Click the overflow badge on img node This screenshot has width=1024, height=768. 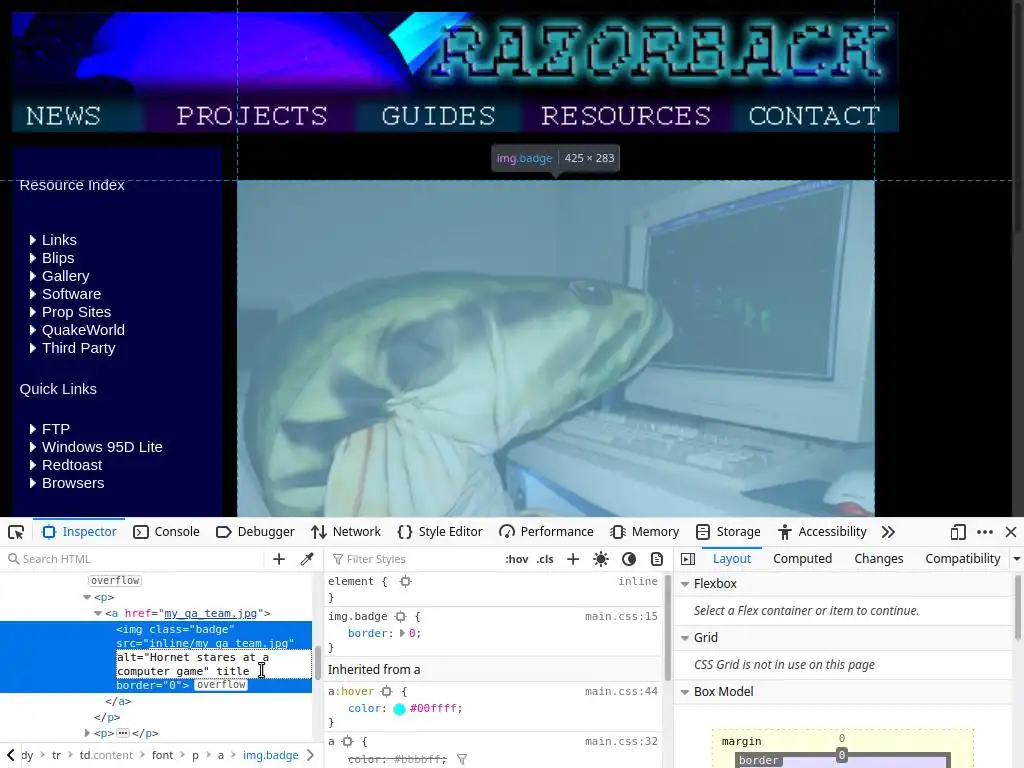coord(221,685)
